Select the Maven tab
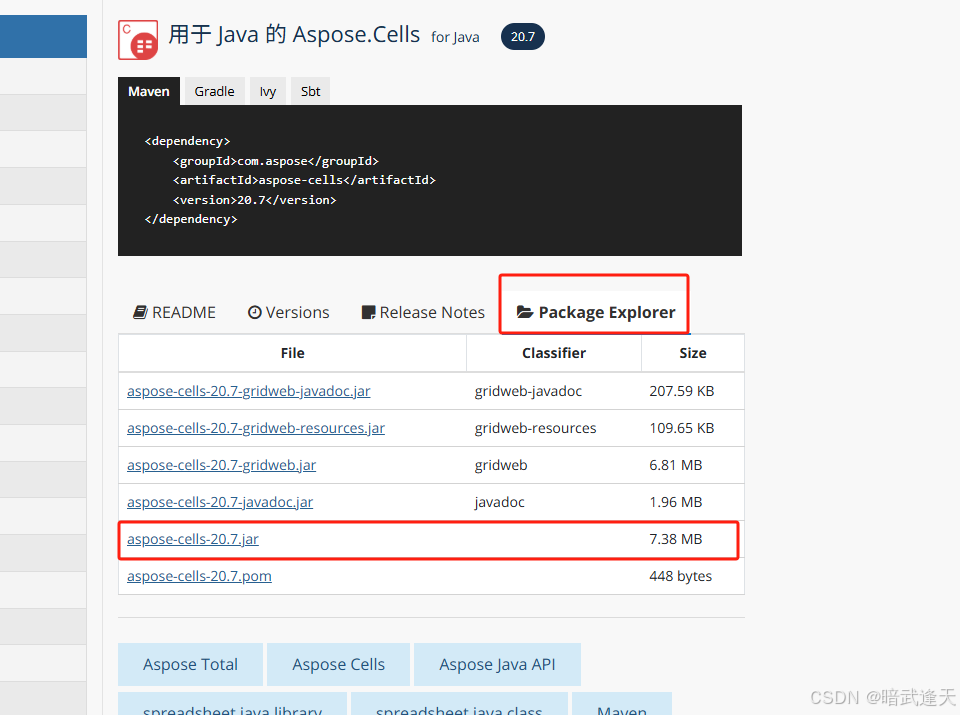This screenshot has width=960, height=715. pos(149,91)
